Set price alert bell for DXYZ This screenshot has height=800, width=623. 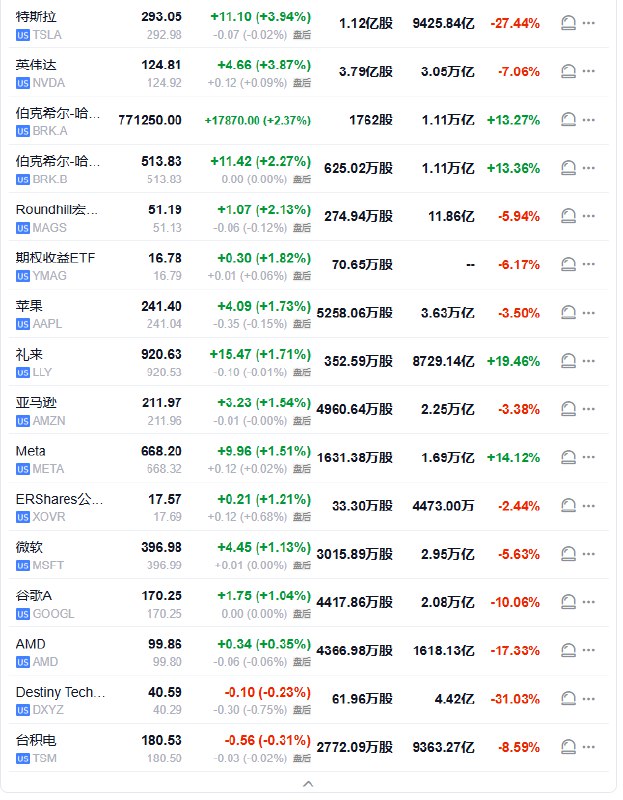568,699
